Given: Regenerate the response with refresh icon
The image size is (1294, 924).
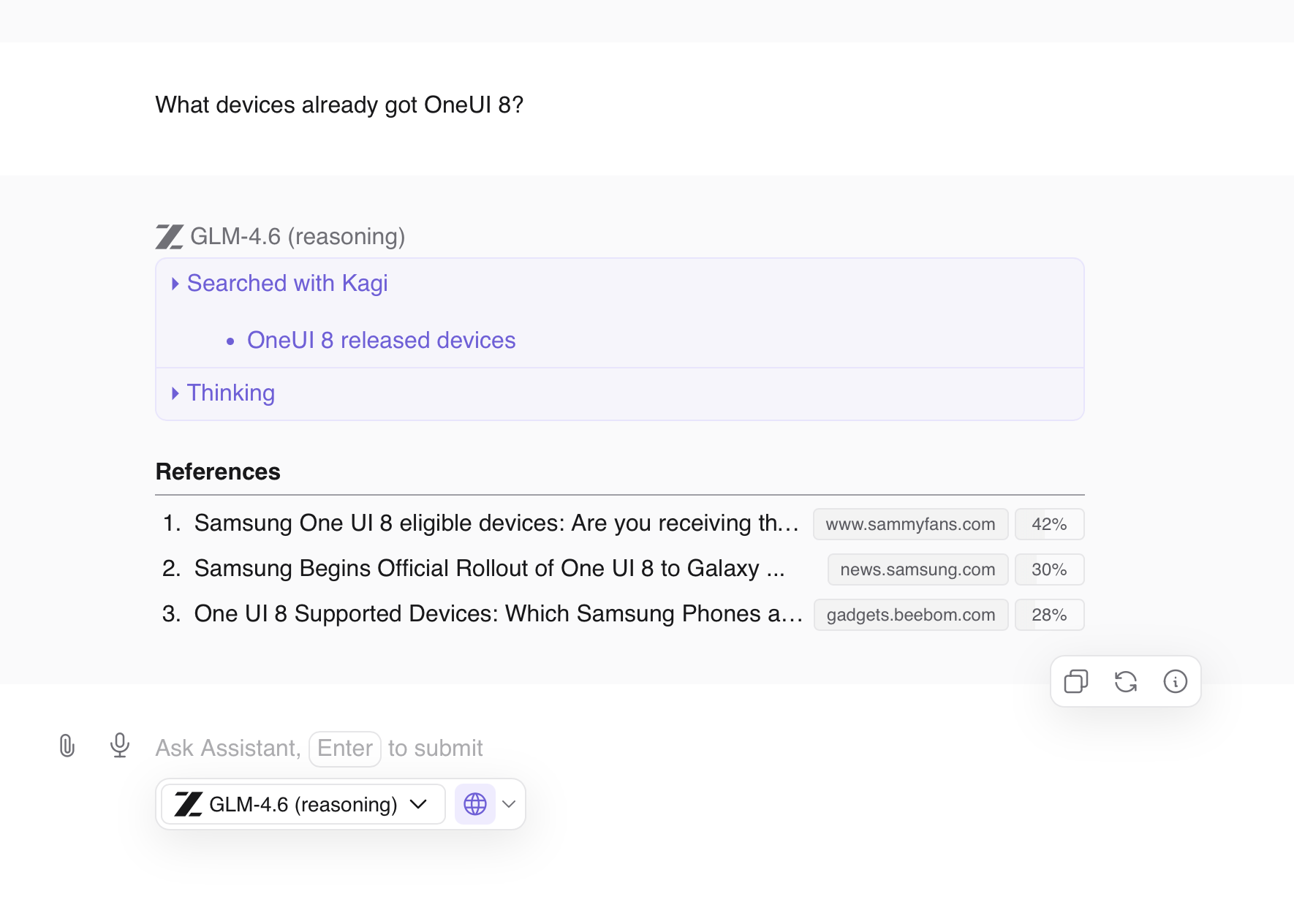Looking at the screenshot, I should (x=1125, y=681).
